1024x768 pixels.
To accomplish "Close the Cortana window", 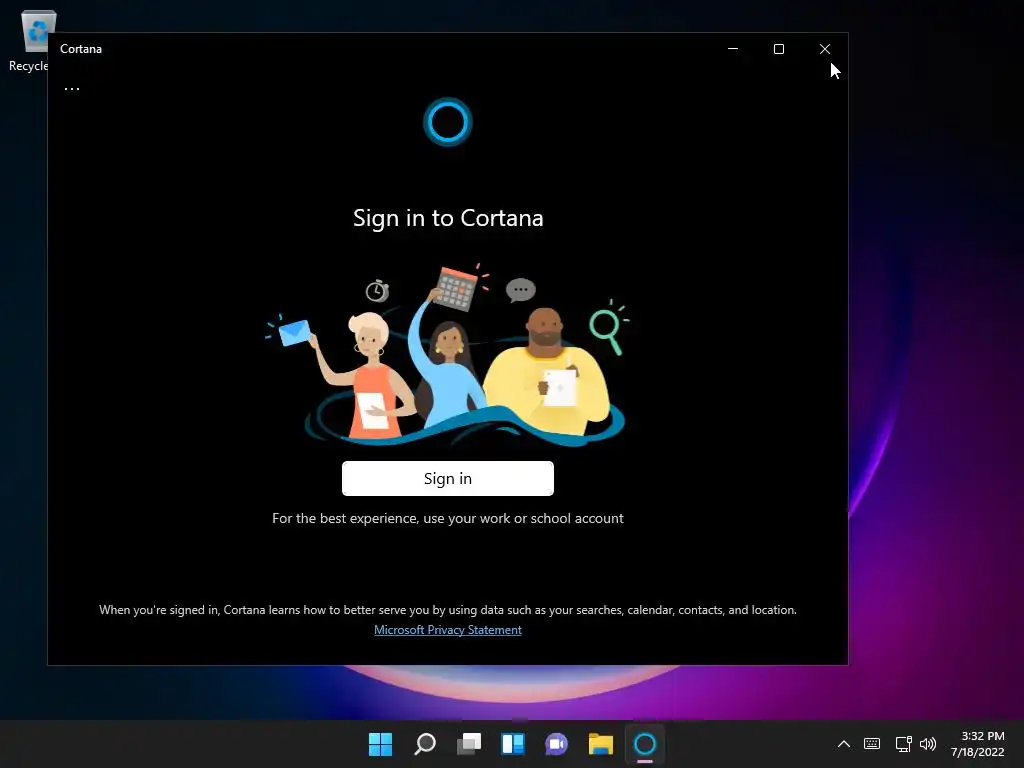I will pos(825,49).
